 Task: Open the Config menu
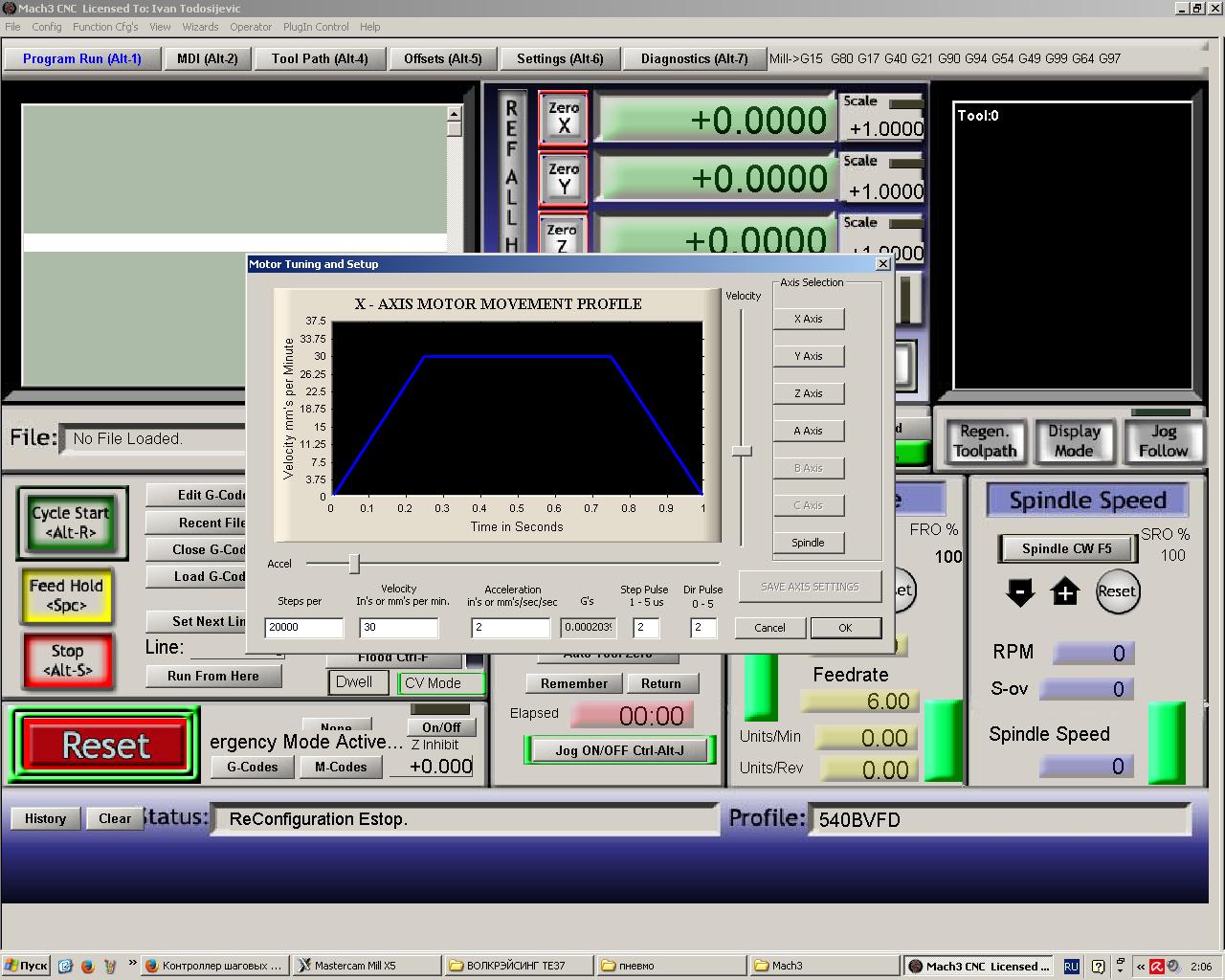click(47, 27)
